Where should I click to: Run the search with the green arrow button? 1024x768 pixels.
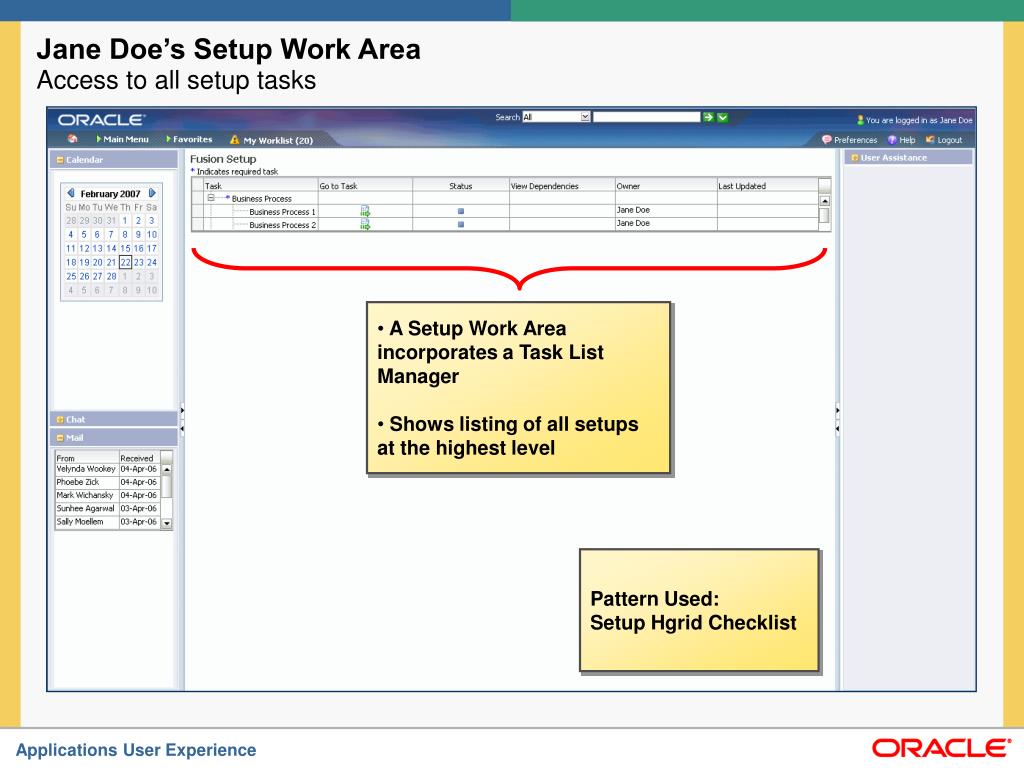pyautogui.click(x=708, y=117)
